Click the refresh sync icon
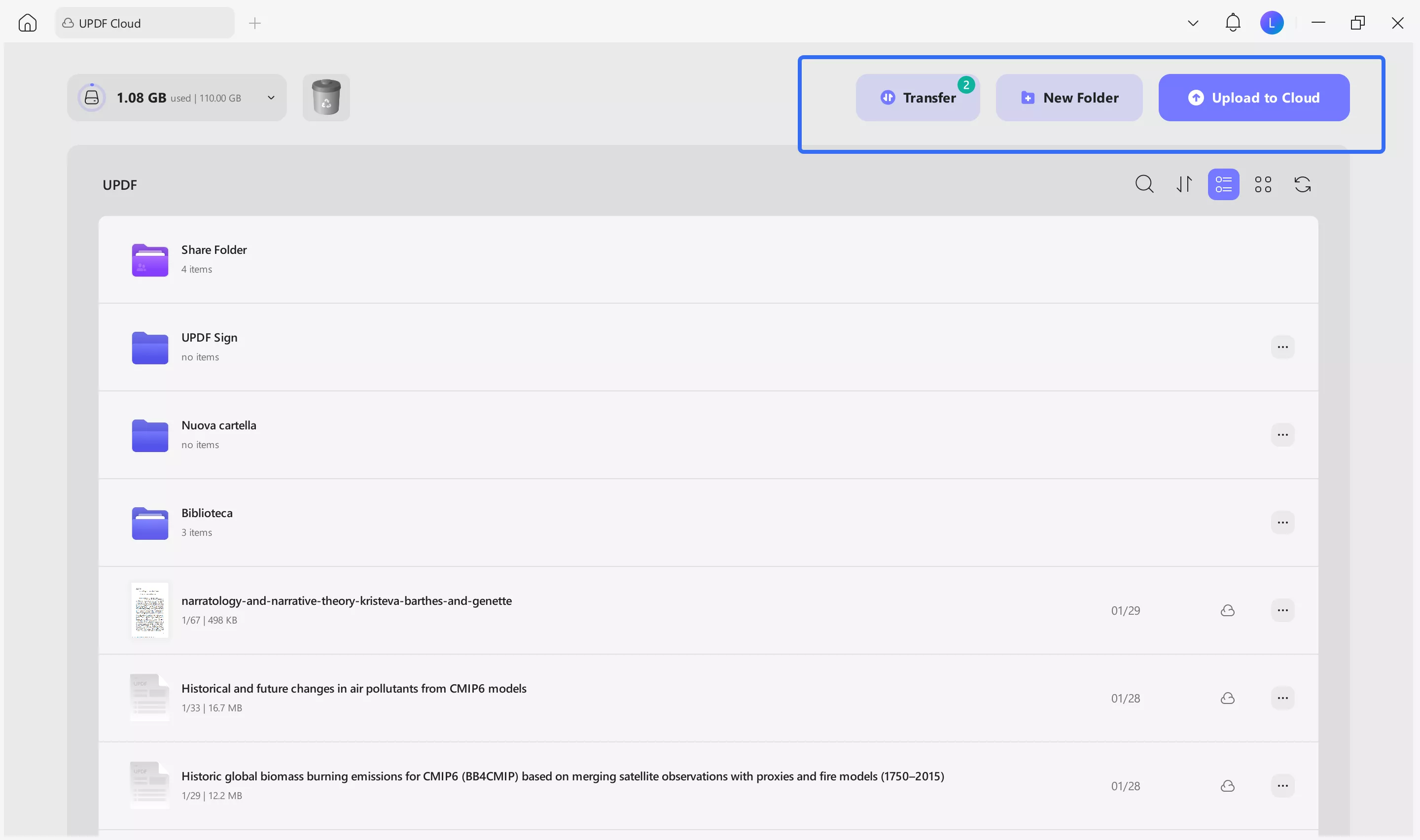Image resolution: width=1420 pixels, height=840 pixels. pos(1302,184)
